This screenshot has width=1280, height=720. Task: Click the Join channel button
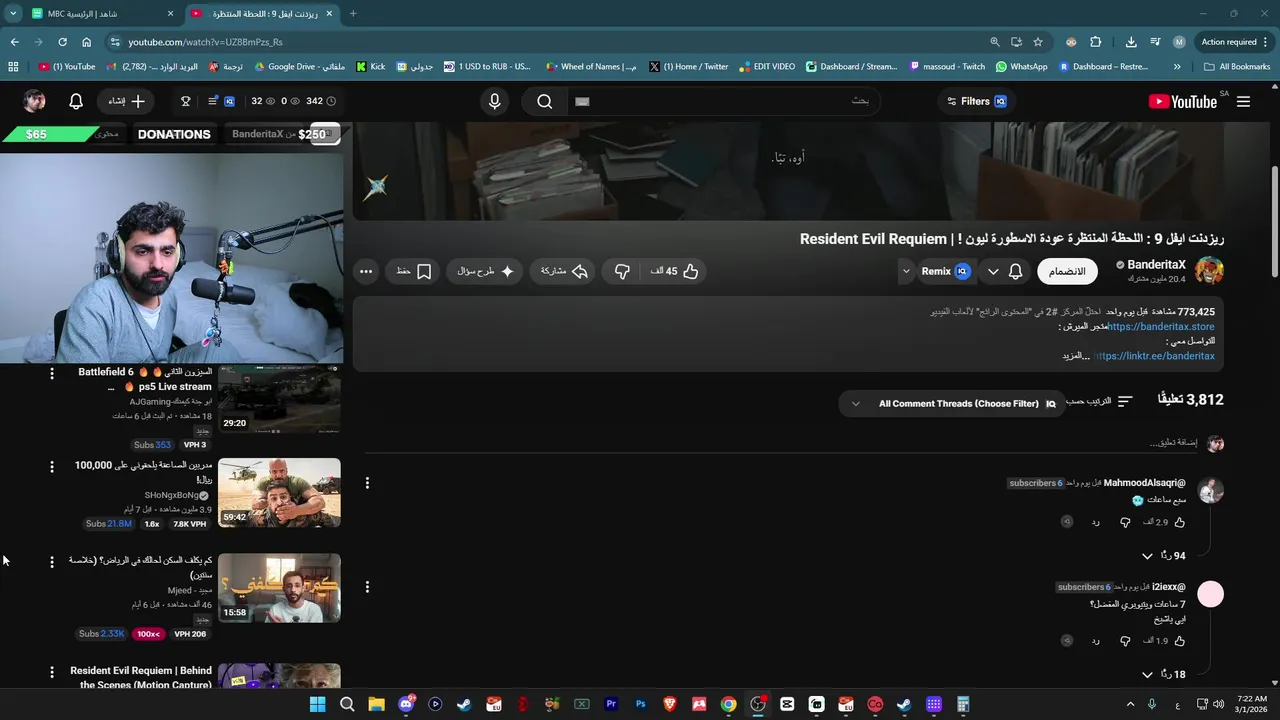coord(1067,271)
